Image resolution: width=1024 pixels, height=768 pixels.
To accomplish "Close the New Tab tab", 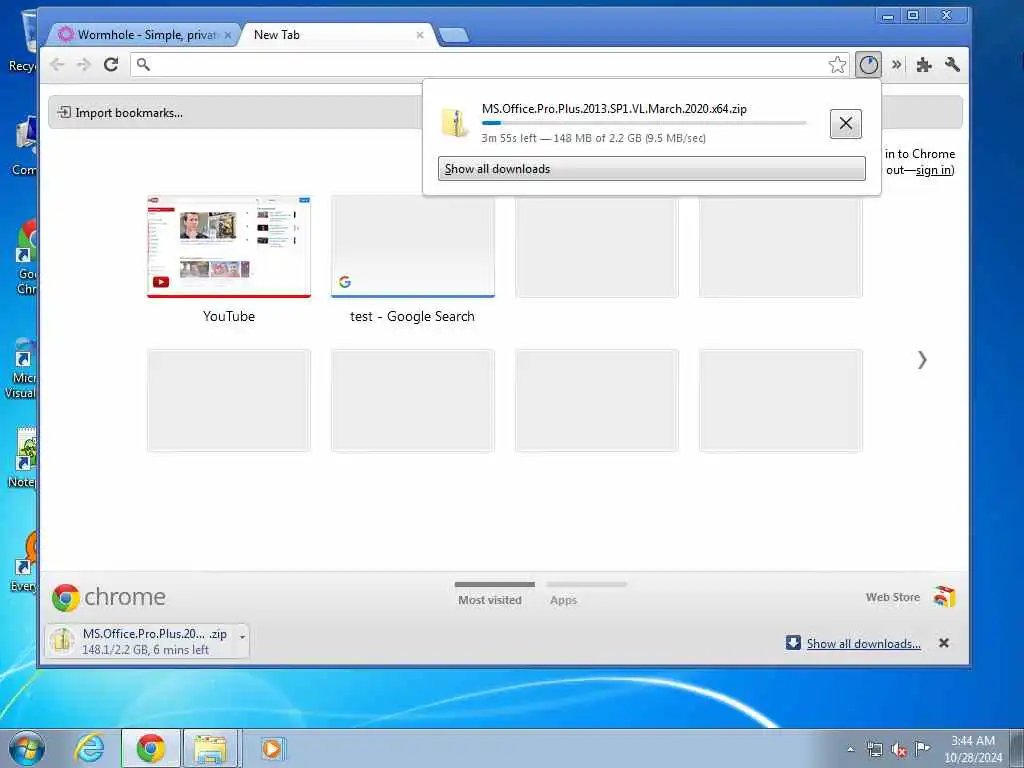I will click(420, 35).
